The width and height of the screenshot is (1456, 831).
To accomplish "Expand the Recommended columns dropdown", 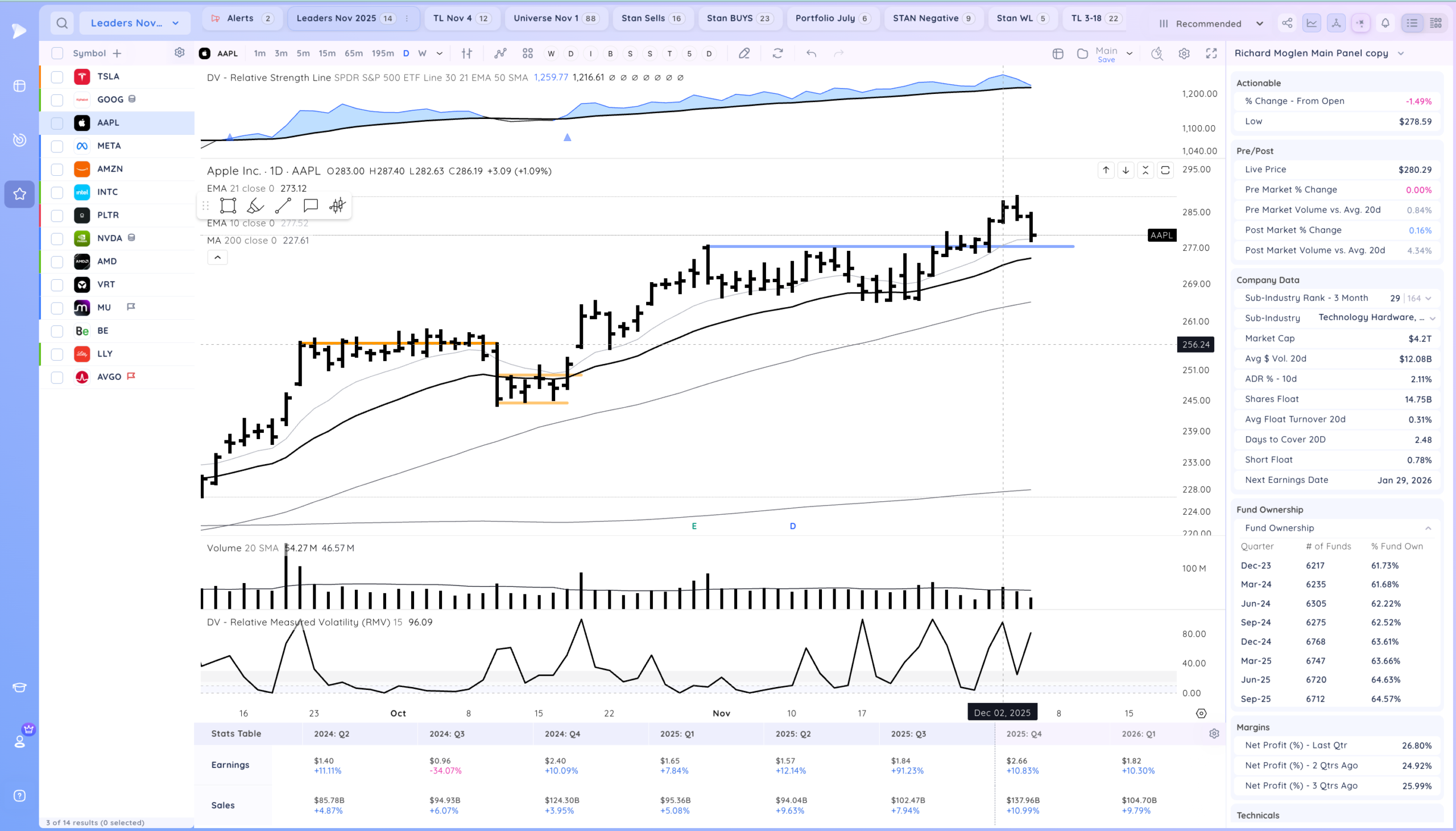I will click(x=1211, y=23).
